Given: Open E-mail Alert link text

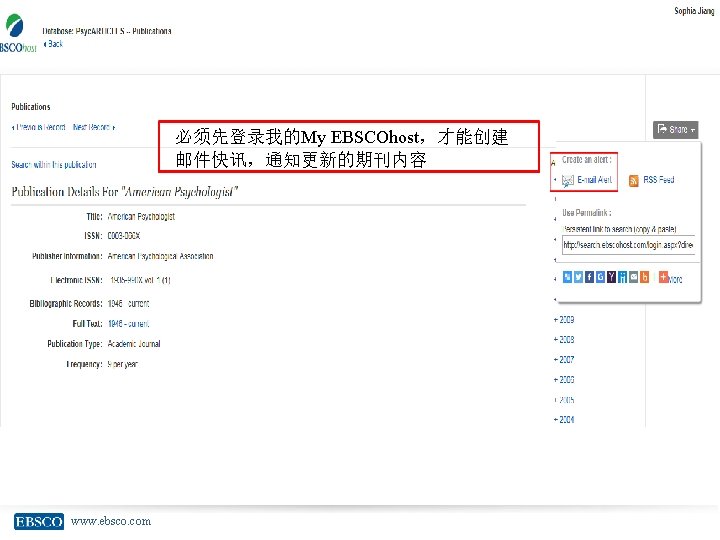Looking at the screenshot, I should [x=595, y=180].
